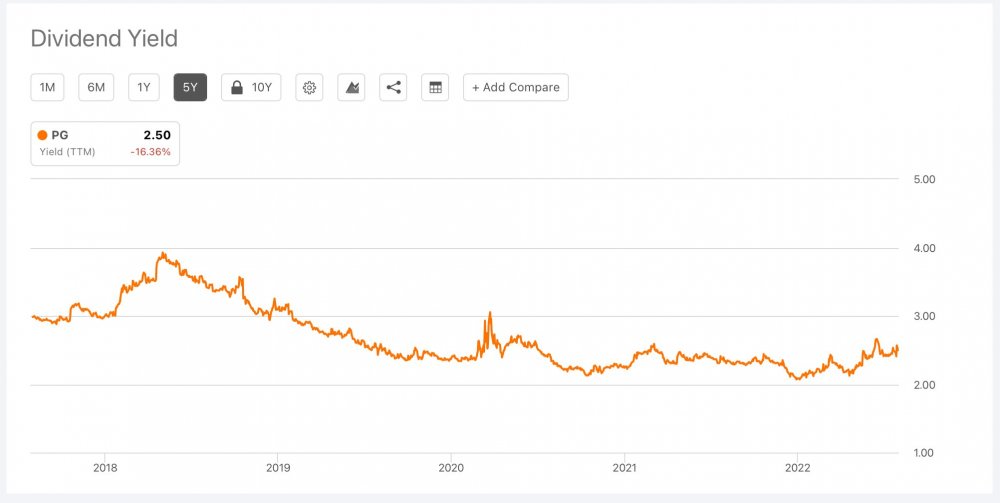Screen dimensions: 1000x503
Task: Click the chart type mountain icon
Action: 352,88
